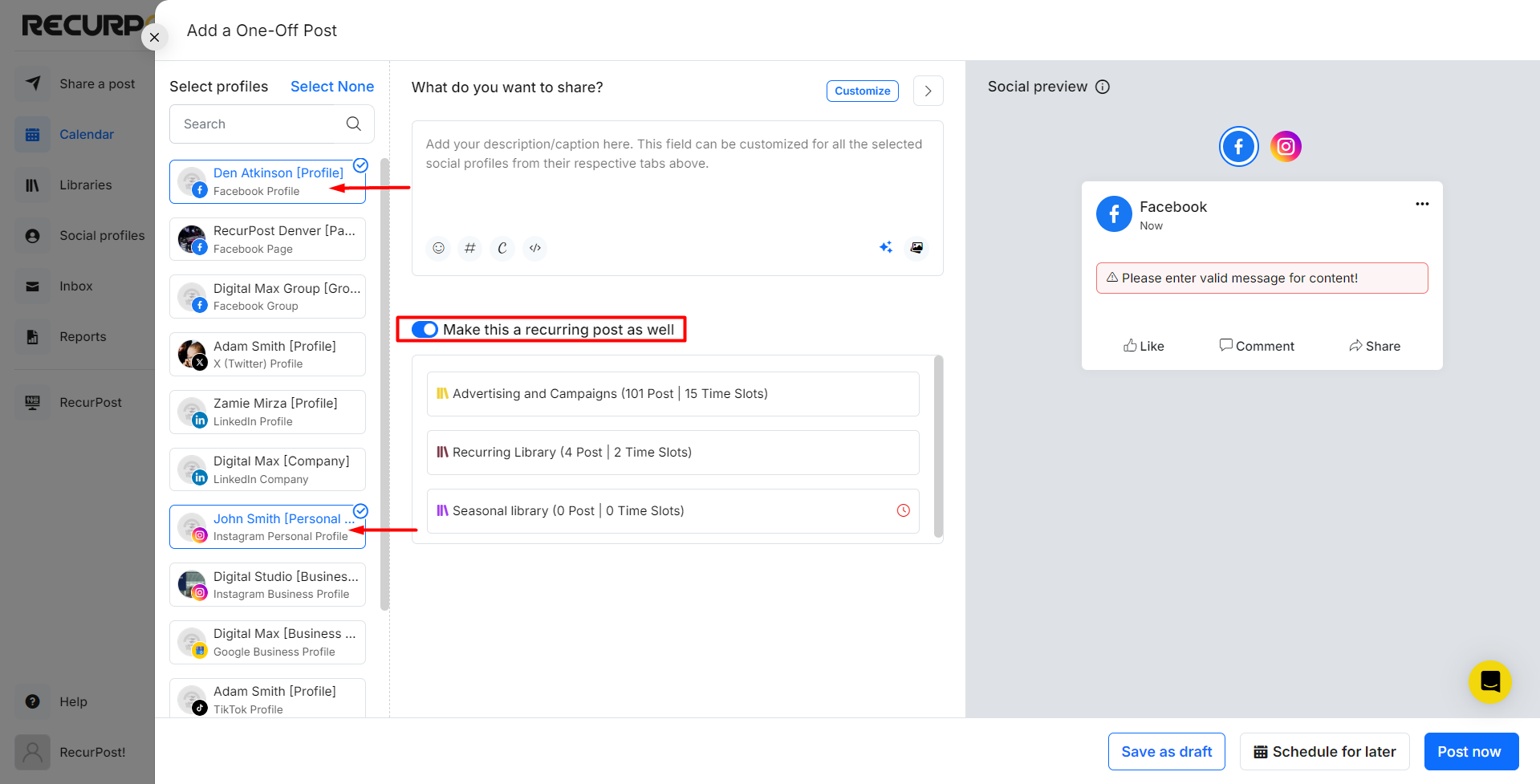This screenshot has width=1540, height=784.
Task: Click the profiles list scrollbar
Action: pos(384,384)
